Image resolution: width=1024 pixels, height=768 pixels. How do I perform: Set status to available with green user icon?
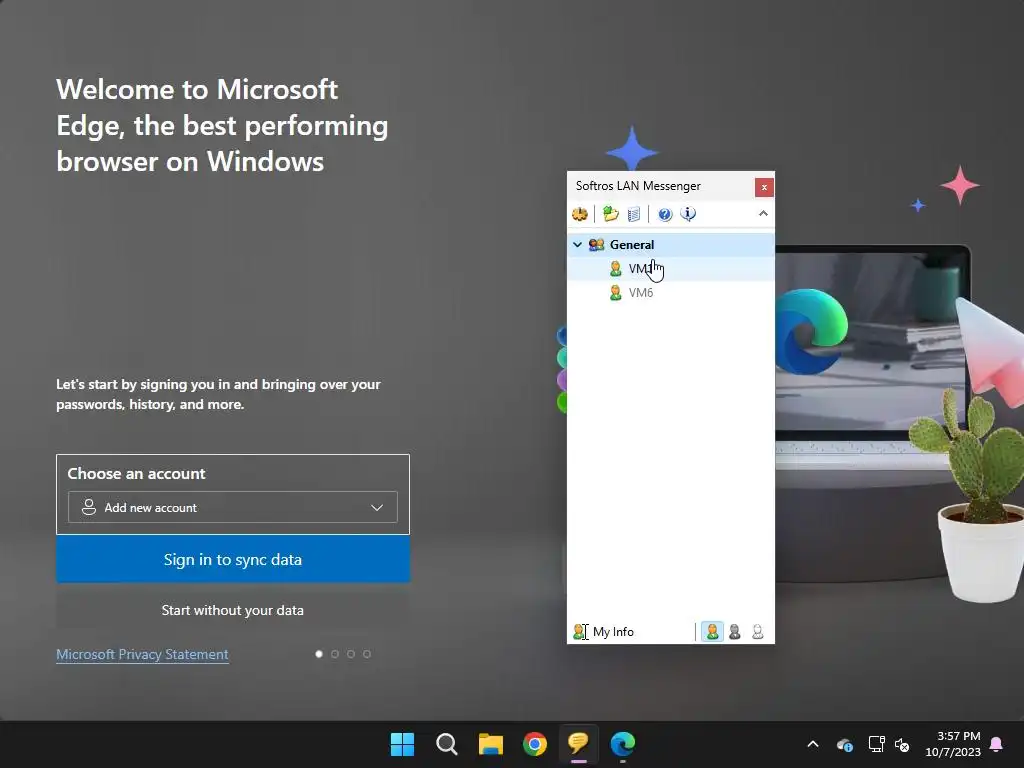(712, 632)
